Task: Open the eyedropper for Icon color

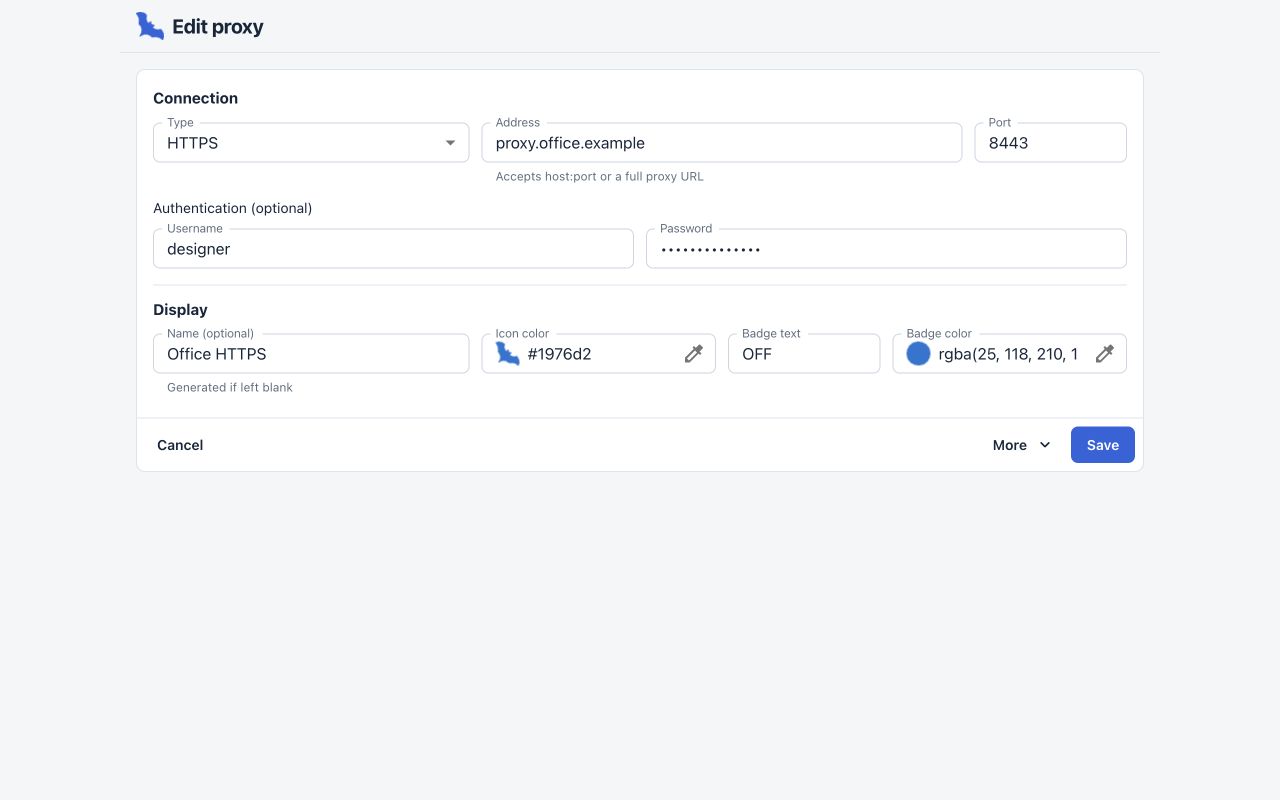Action: tap(694, 354)
